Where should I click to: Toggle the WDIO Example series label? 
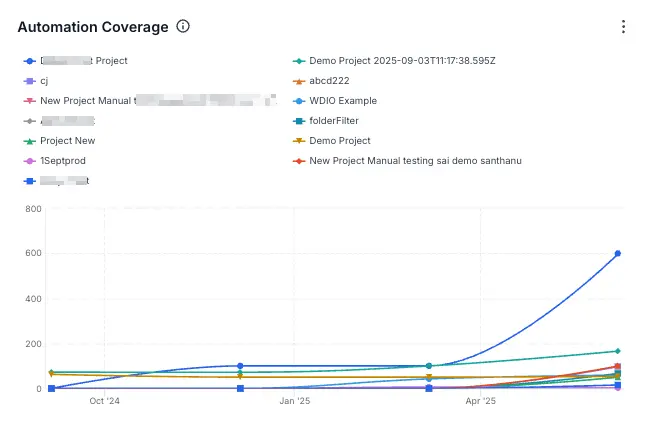click(343, 101)
